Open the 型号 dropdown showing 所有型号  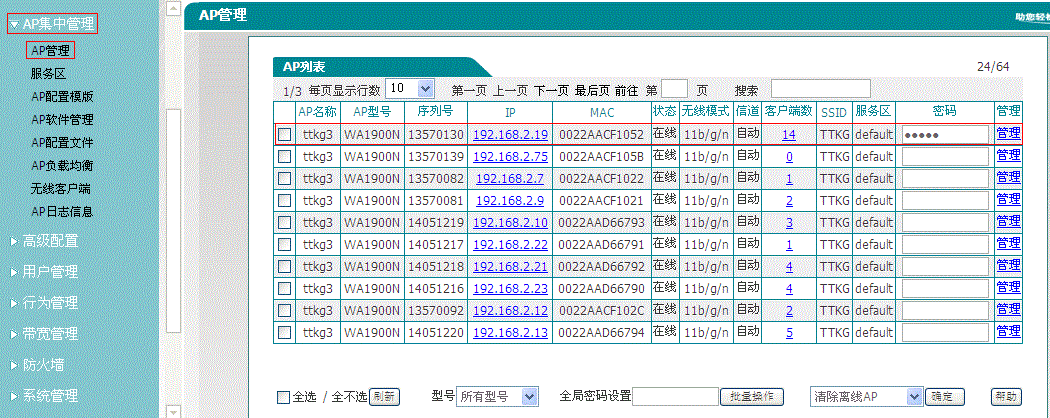tap(498, 397)
